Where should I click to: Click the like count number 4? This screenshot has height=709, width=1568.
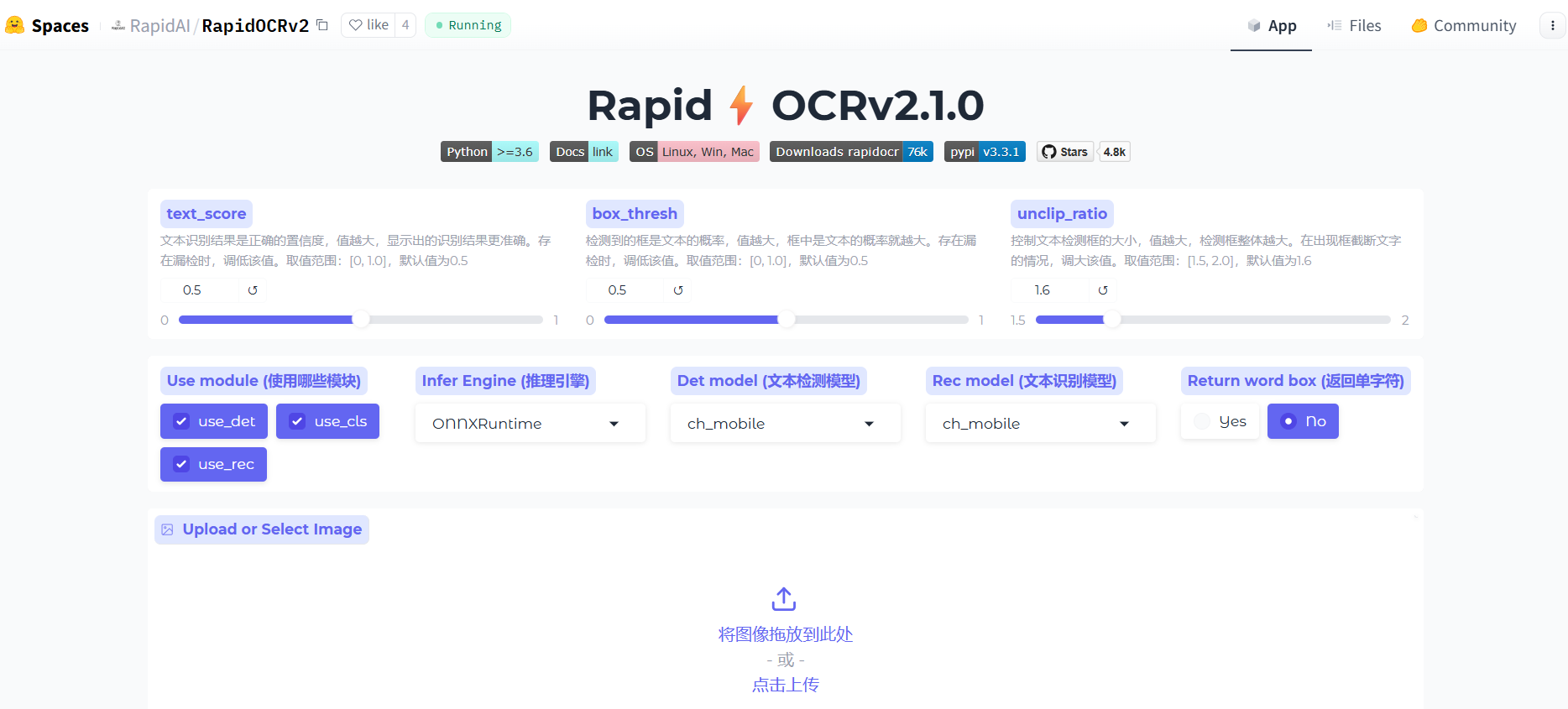(x=405, y=25)
